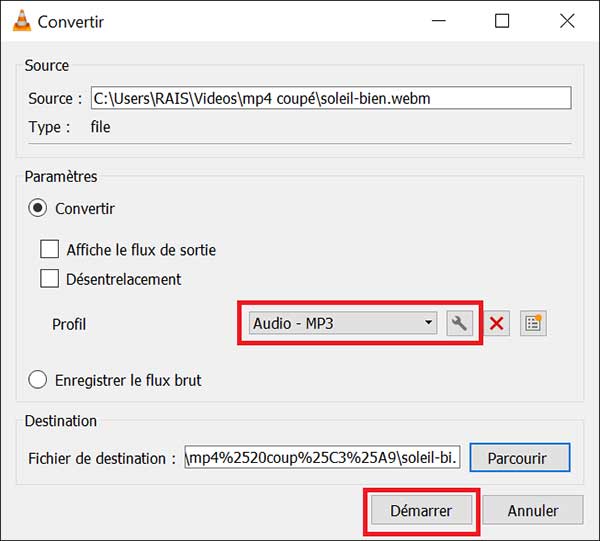Click the Fichier de destination field
The width and height of the screenshot is (600, 541).
tap(322, 457)
